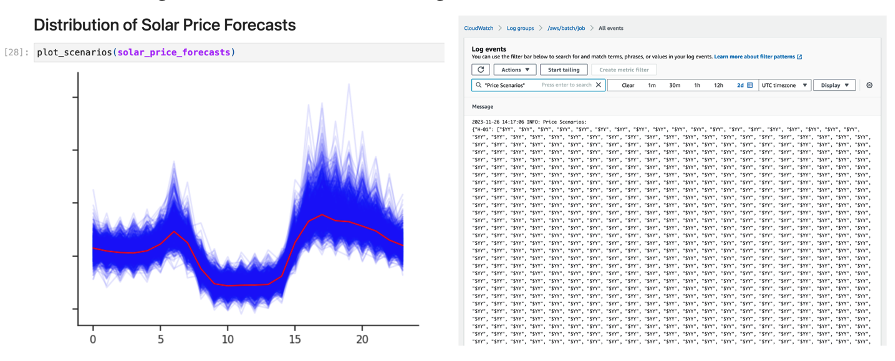This screenshot has width=895, height=361.
Task: Open the Display dropdown menu
Action: 834,85
